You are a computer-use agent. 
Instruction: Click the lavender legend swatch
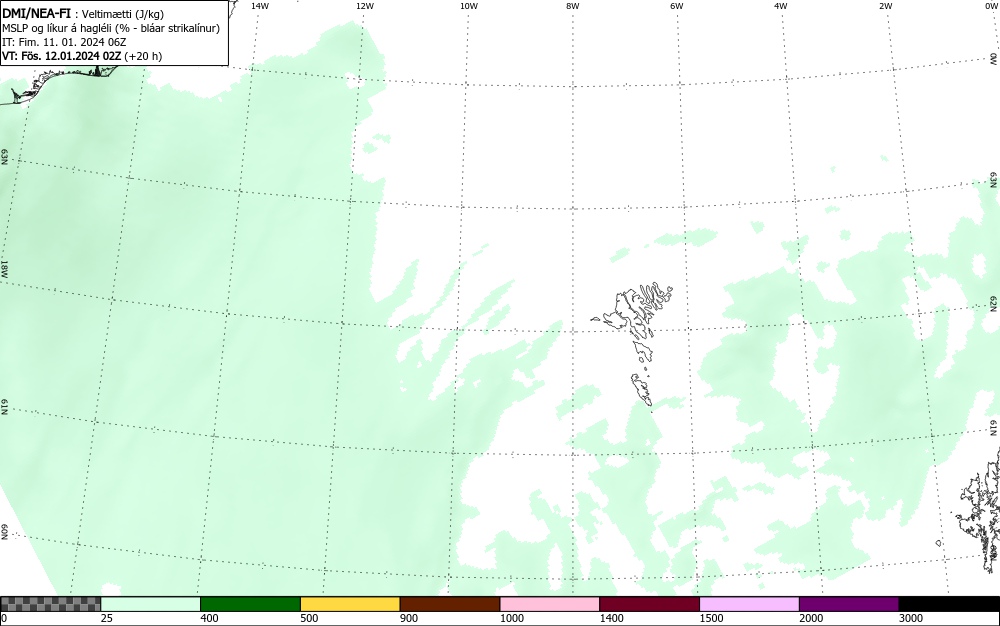[749, 604]
